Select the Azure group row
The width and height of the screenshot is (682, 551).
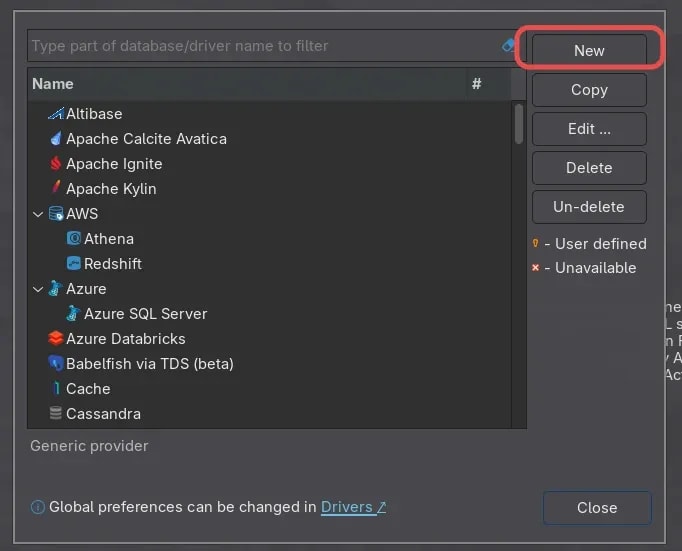click(270, 289)
